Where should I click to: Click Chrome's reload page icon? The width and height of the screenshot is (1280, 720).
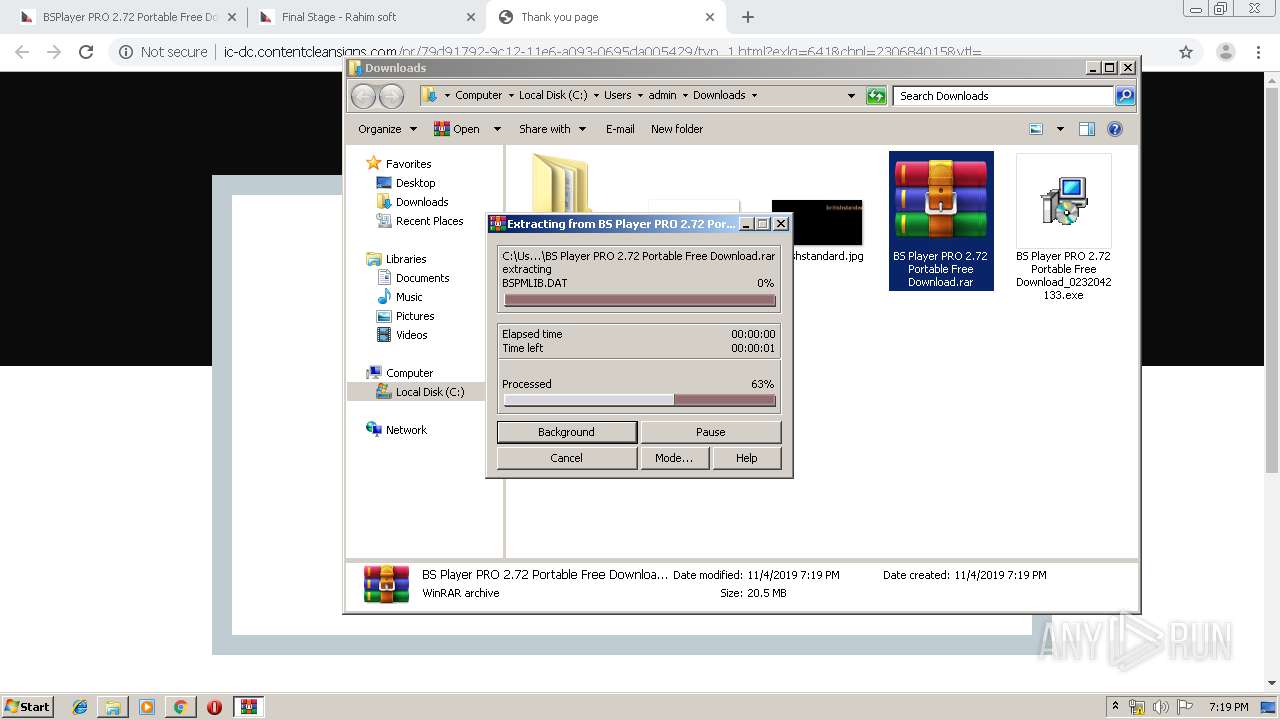click(86, 52)
